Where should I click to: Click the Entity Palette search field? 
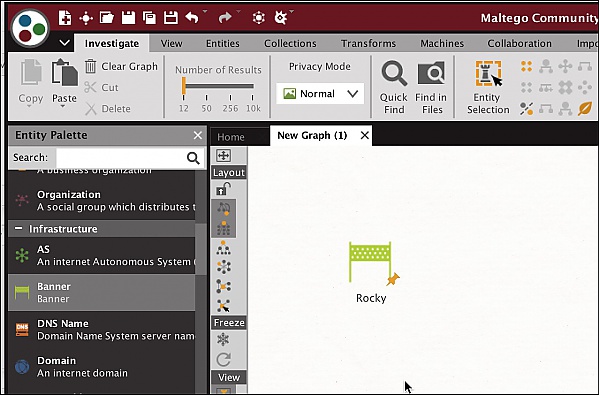tap(120, 157)
